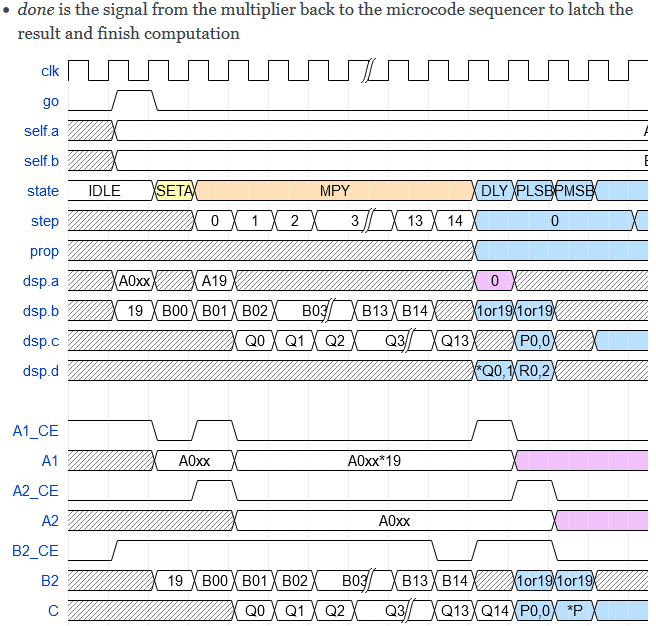Select the go signal label
Screen dimensions: 656x626
[51, 101]
